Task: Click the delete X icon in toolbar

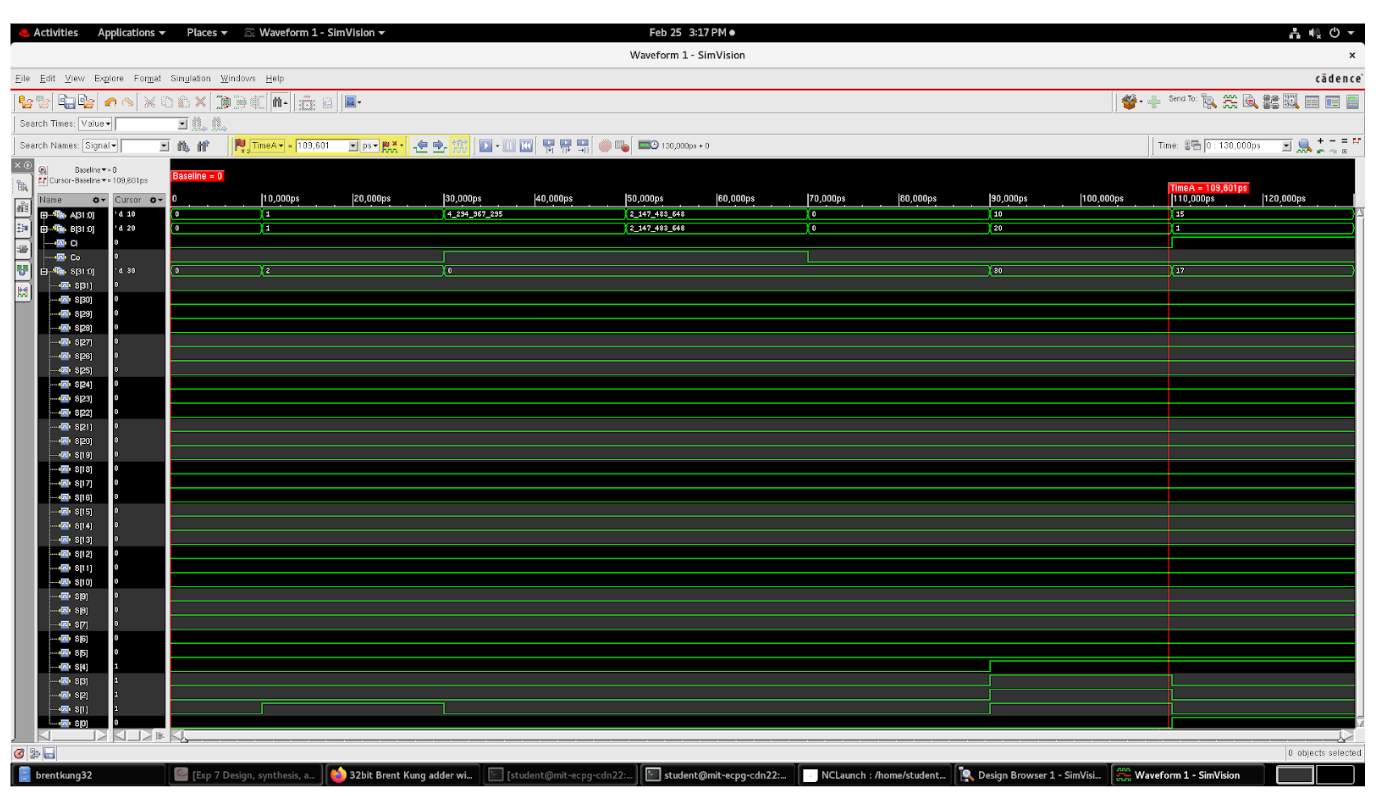Action: coord(201,102)
